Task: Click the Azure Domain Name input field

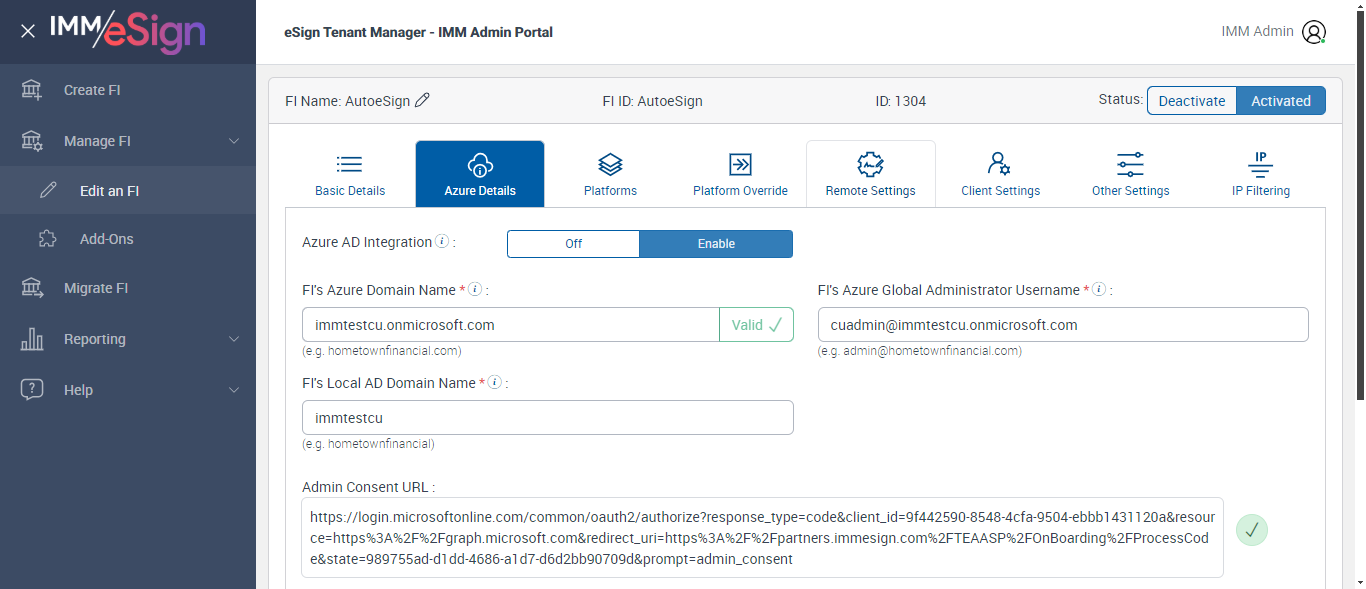Action: point(511,325)
